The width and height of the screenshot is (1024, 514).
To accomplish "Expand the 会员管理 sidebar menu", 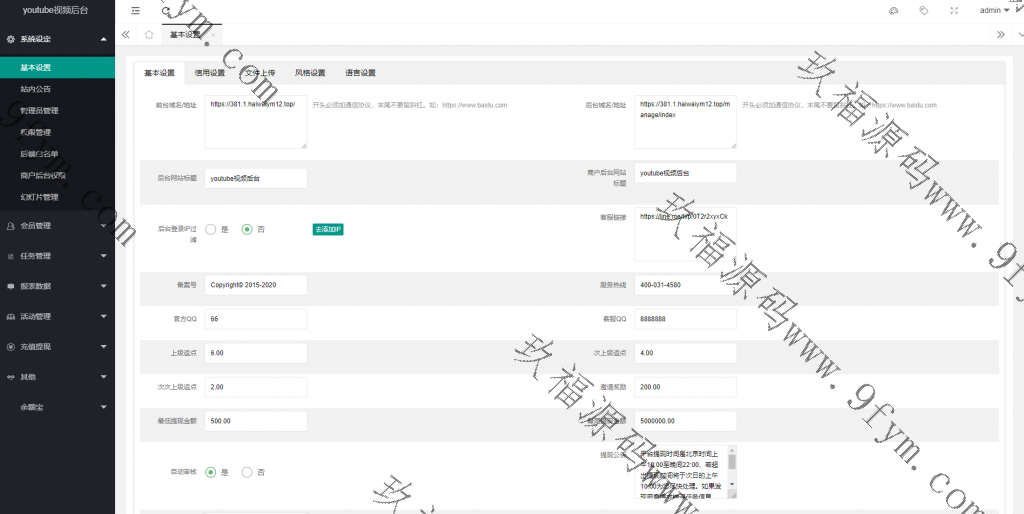I will (57, 226).
